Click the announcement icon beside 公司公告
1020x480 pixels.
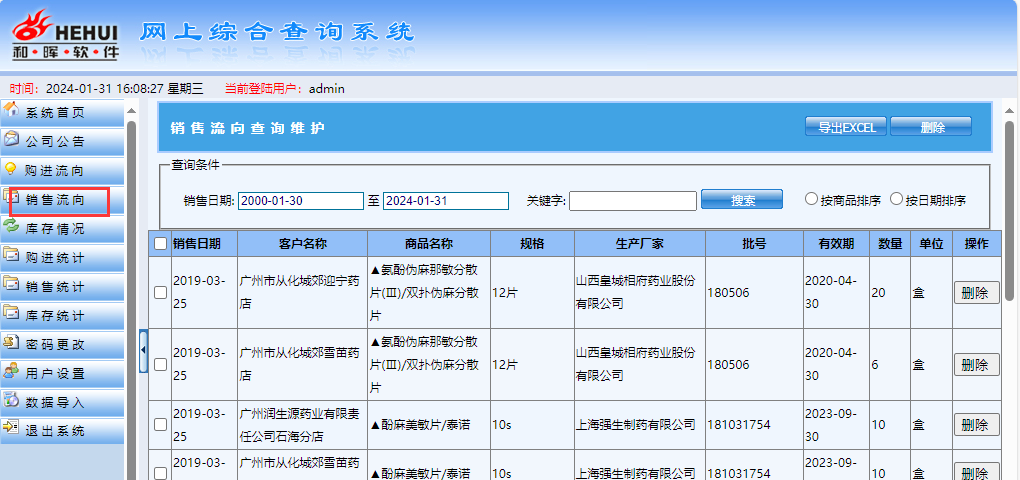point(12,139)
